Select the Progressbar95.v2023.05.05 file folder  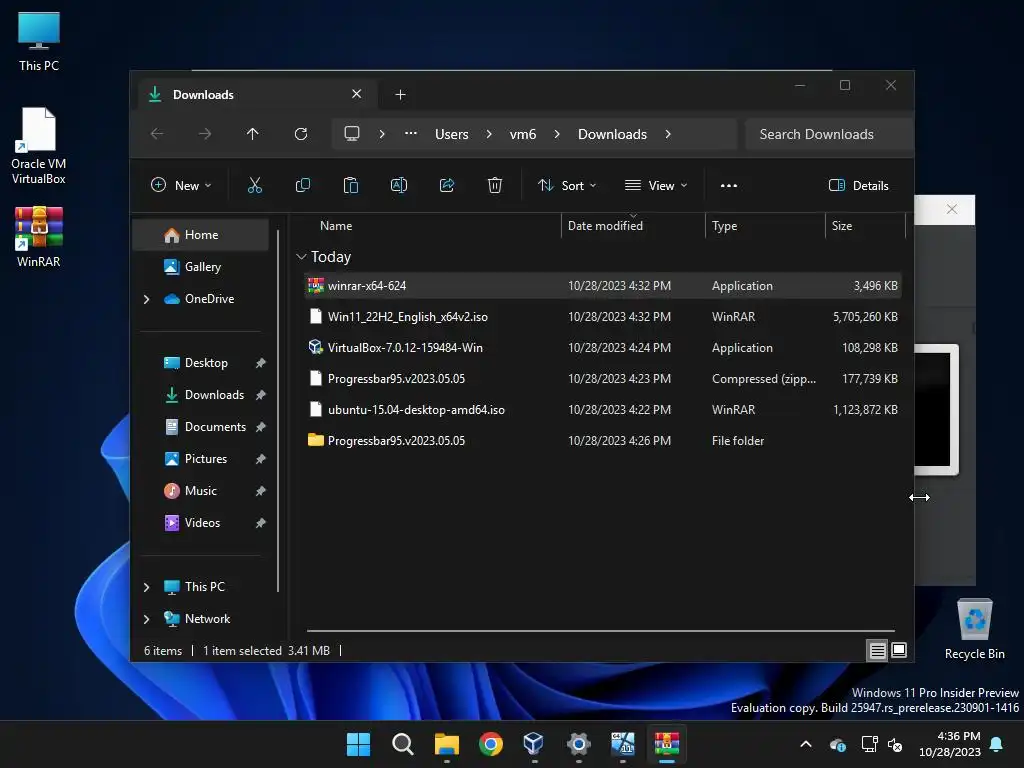pyautogui.click(x=603, y=441)
